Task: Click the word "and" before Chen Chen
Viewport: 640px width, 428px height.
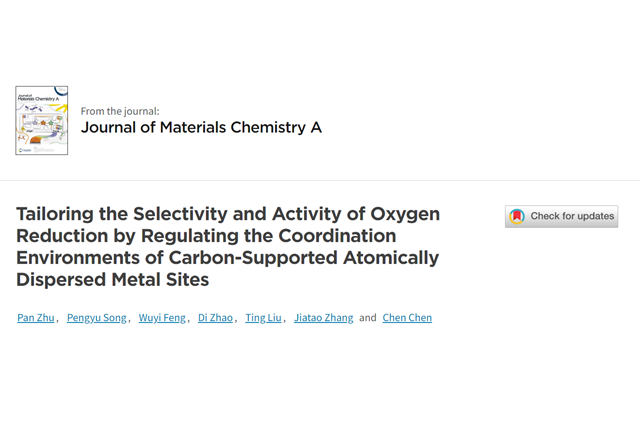Action: point(368,318)
